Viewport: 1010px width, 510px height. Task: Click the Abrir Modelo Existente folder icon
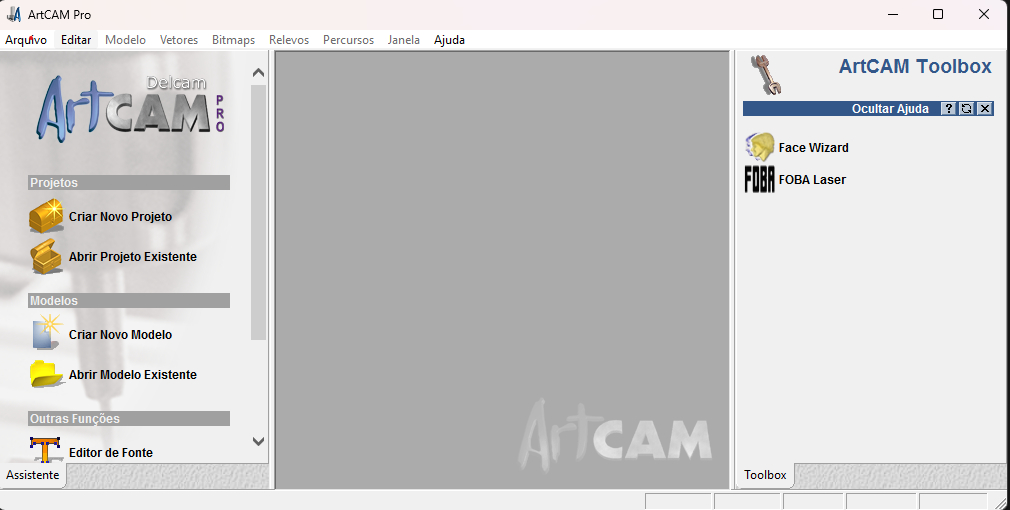(46, 374)
